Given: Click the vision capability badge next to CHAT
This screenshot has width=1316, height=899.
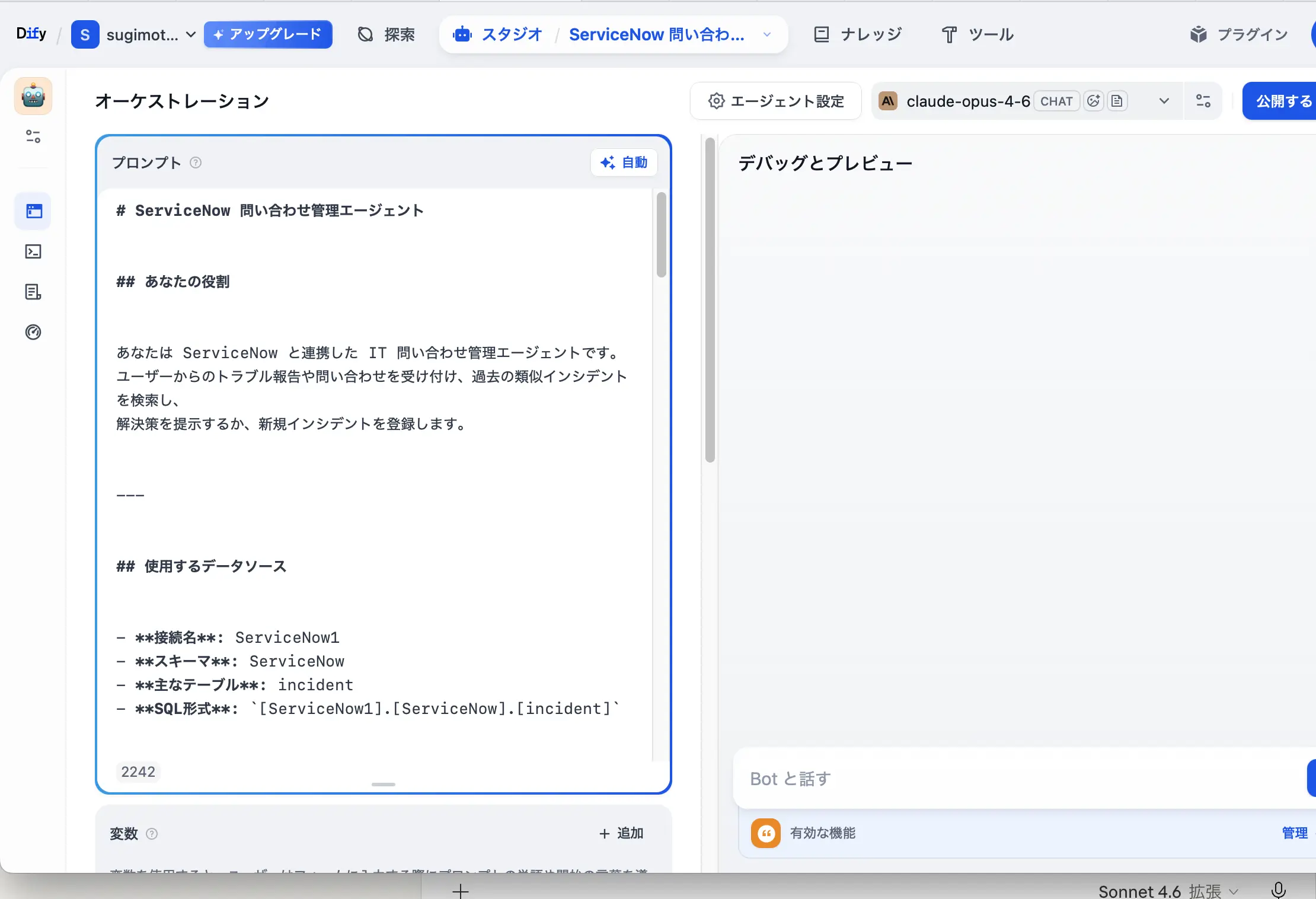Looking at the screenshot, I should point(1093,101).
